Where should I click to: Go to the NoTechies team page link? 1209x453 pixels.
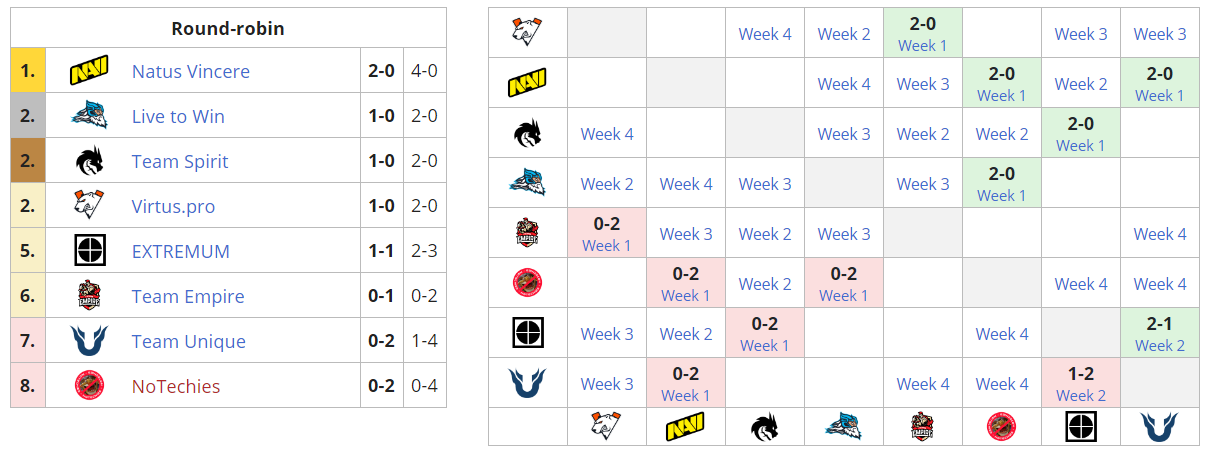(x=176, y=387)
